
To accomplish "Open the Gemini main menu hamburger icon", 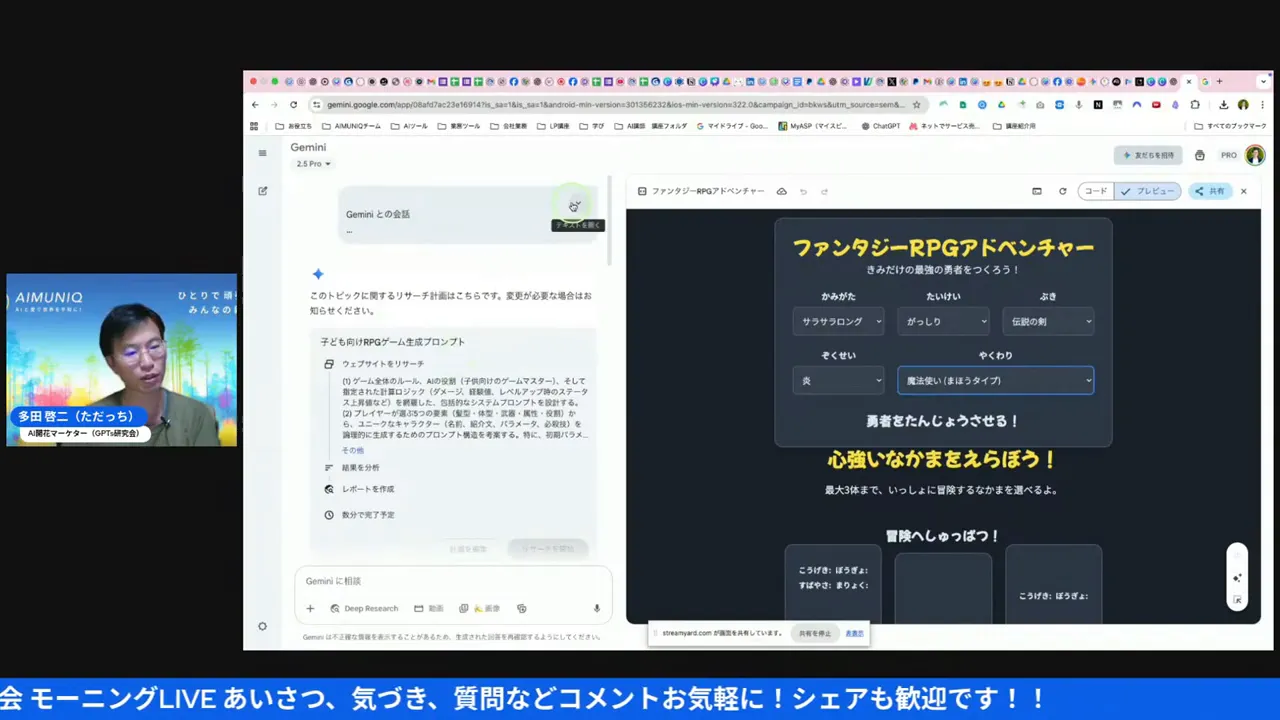I will [x=262, y=153].
